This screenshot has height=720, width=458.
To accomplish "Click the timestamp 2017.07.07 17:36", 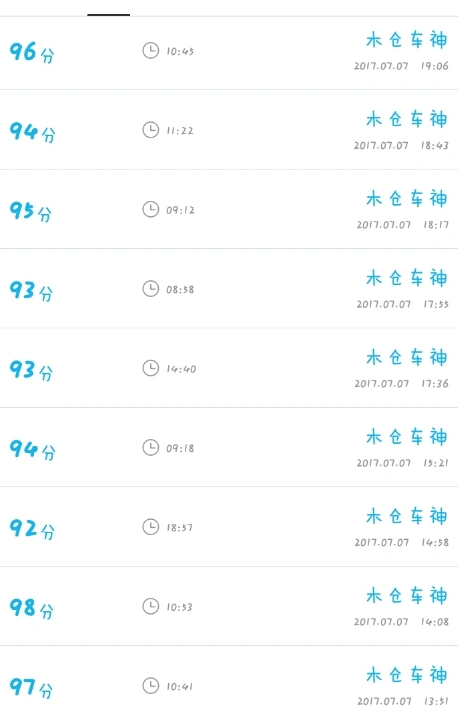I will coord(401,384).
